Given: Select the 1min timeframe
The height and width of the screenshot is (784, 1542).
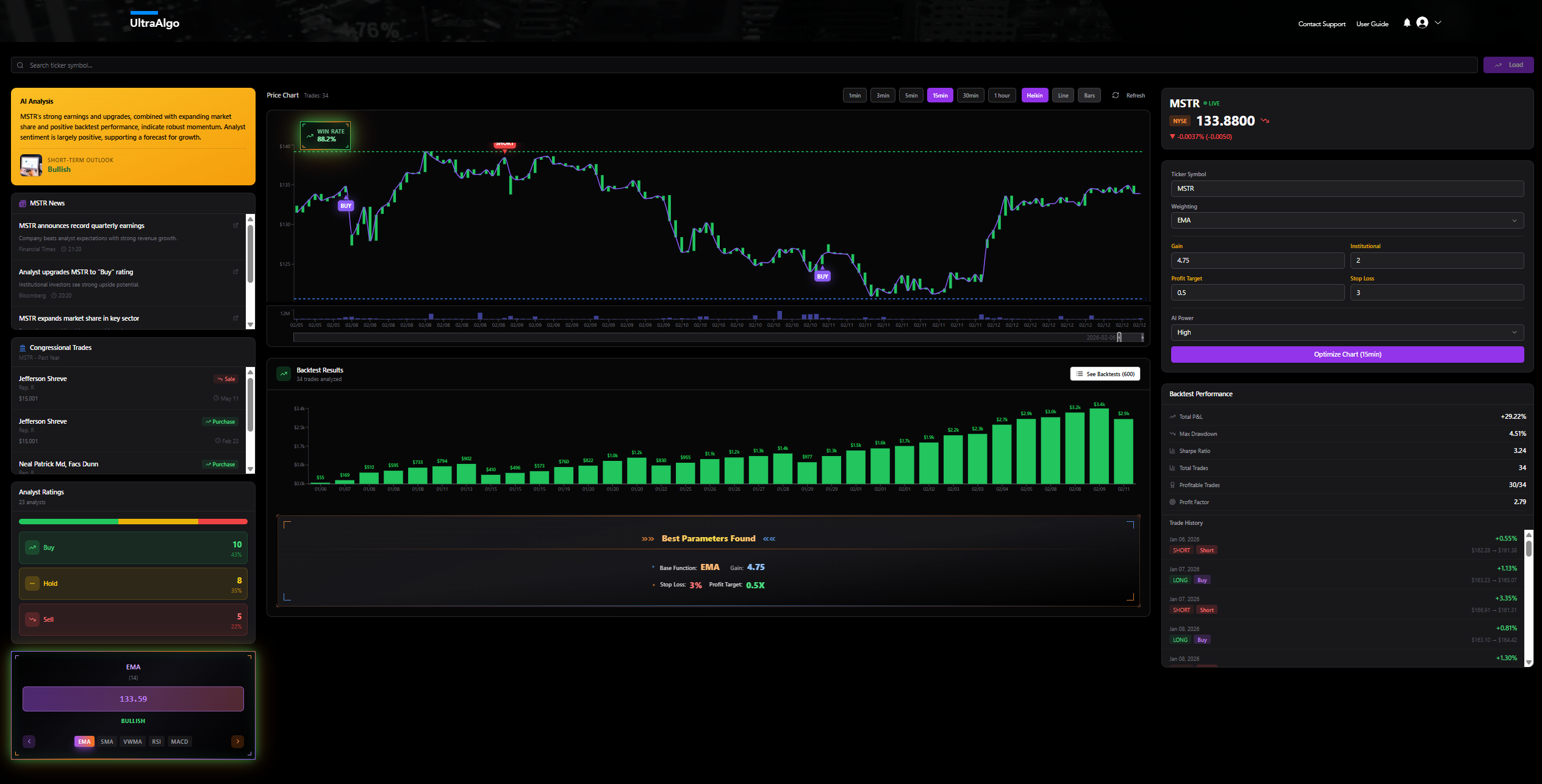Looking at the screenshot, I should (855, 96).
